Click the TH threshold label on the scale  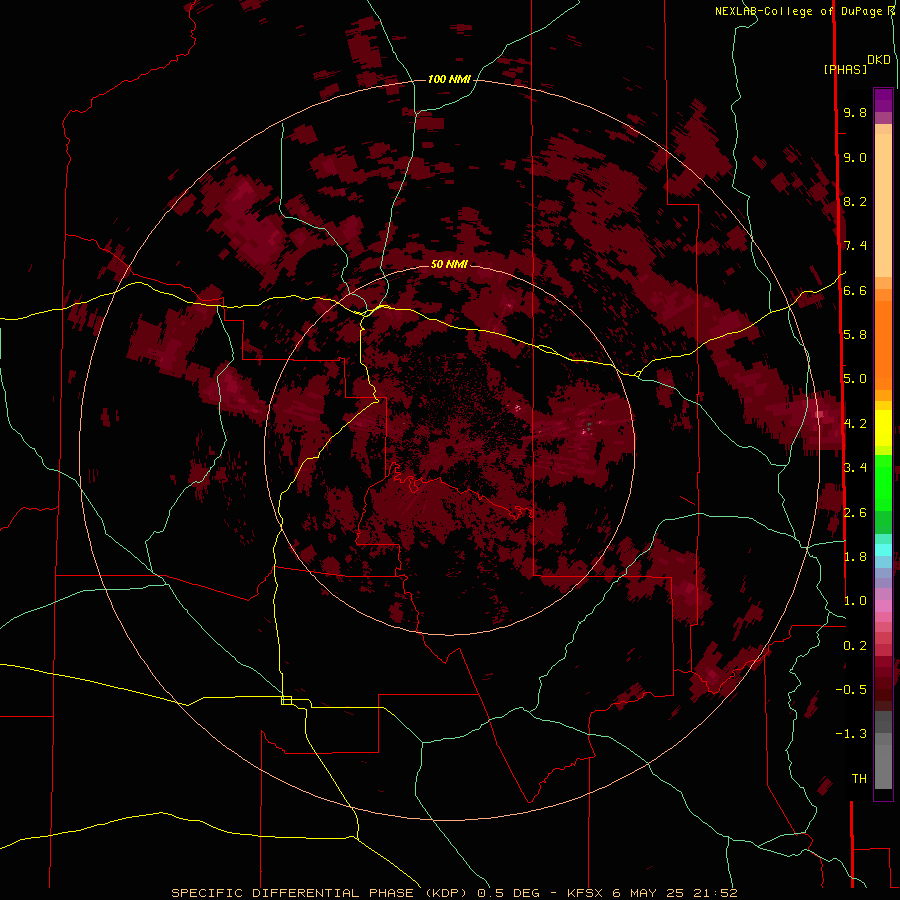(859, 778)
